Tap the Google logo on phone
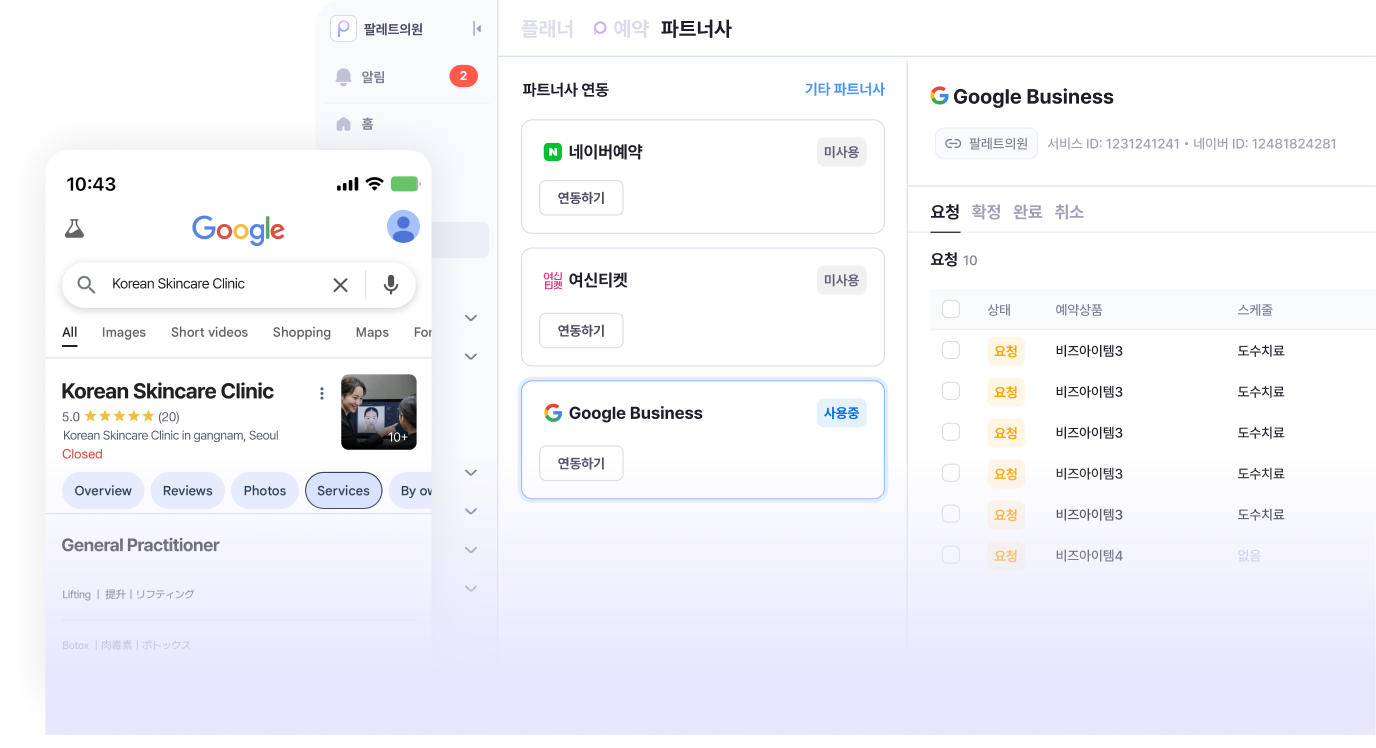Image resolution: width=1376 pixels, height=748 pixels. [238, 229]
